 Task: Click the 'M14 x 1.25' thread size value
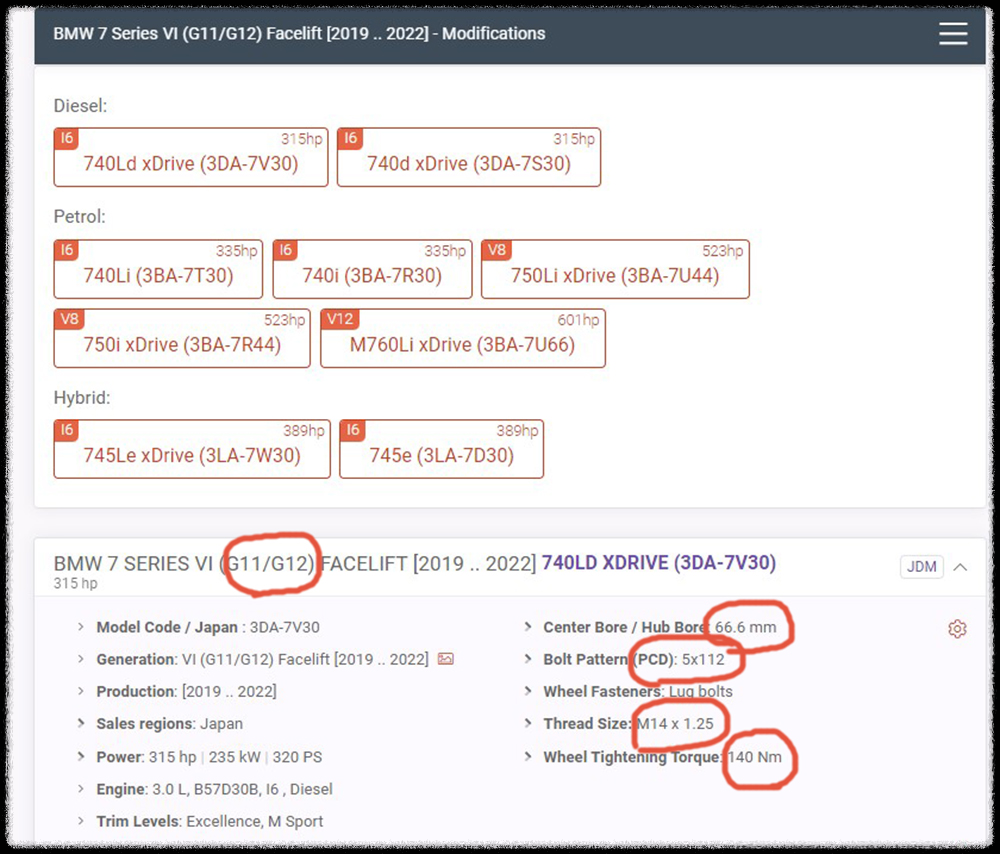click(675, 723)
